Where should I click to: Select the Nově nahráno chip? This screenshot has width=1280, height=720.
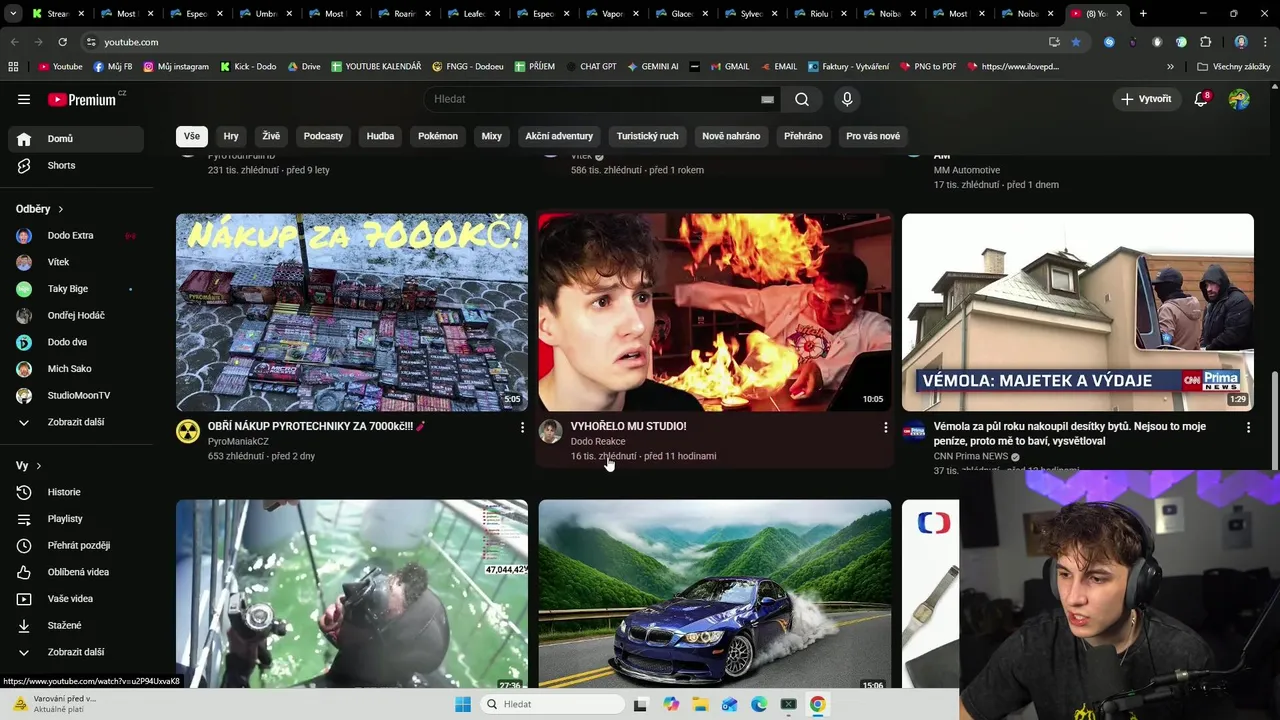pyautogui.click(x=731, y=136)
